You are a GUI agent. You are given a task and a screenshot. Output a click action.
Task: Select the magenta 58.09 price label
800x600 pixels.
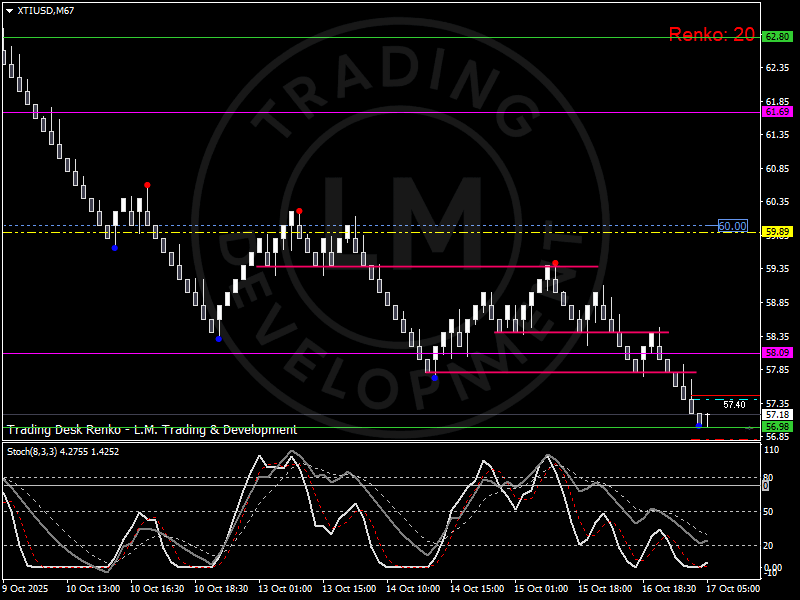coord(777,353)
